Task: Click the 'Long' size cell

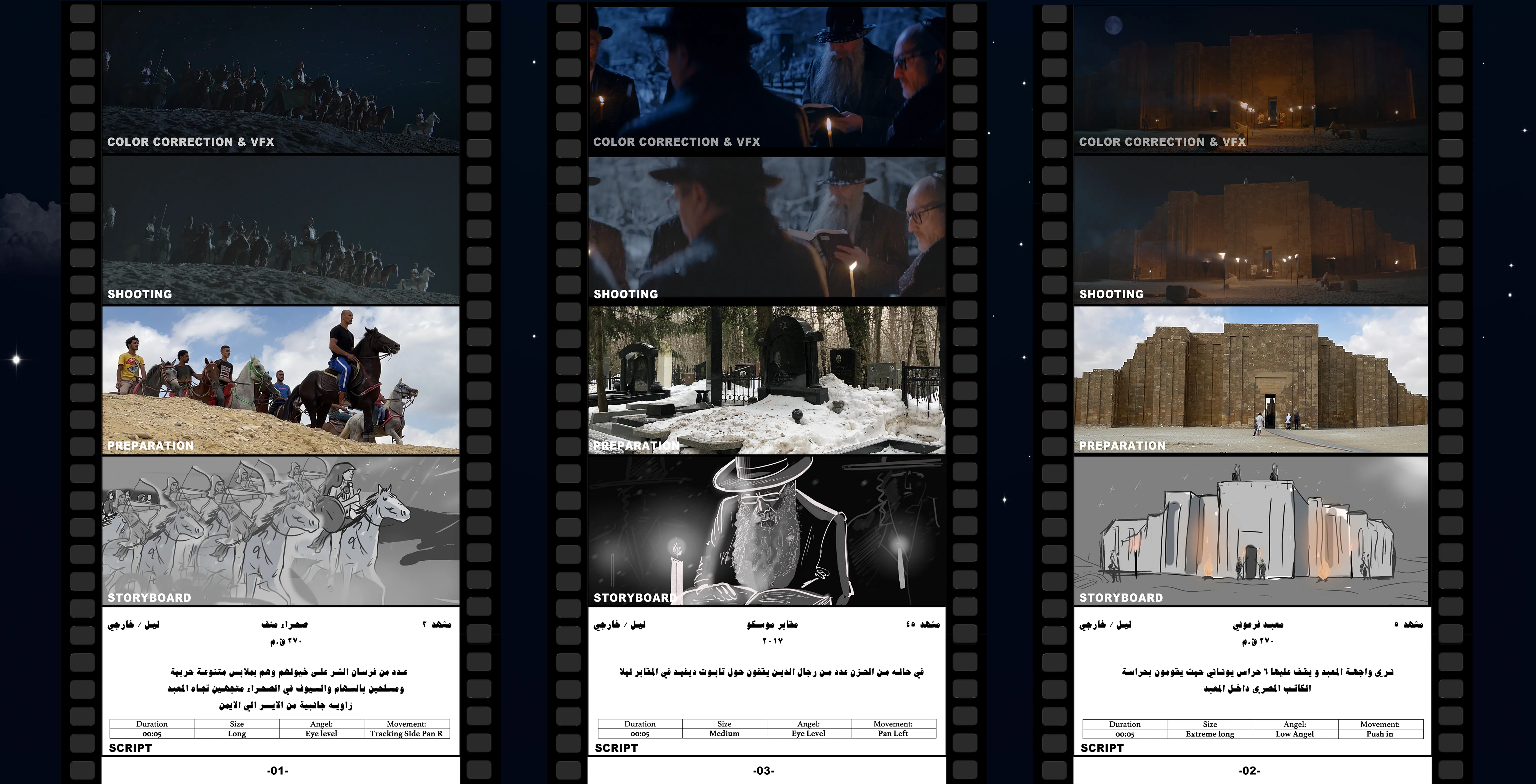Action: [x=237, y=734]
